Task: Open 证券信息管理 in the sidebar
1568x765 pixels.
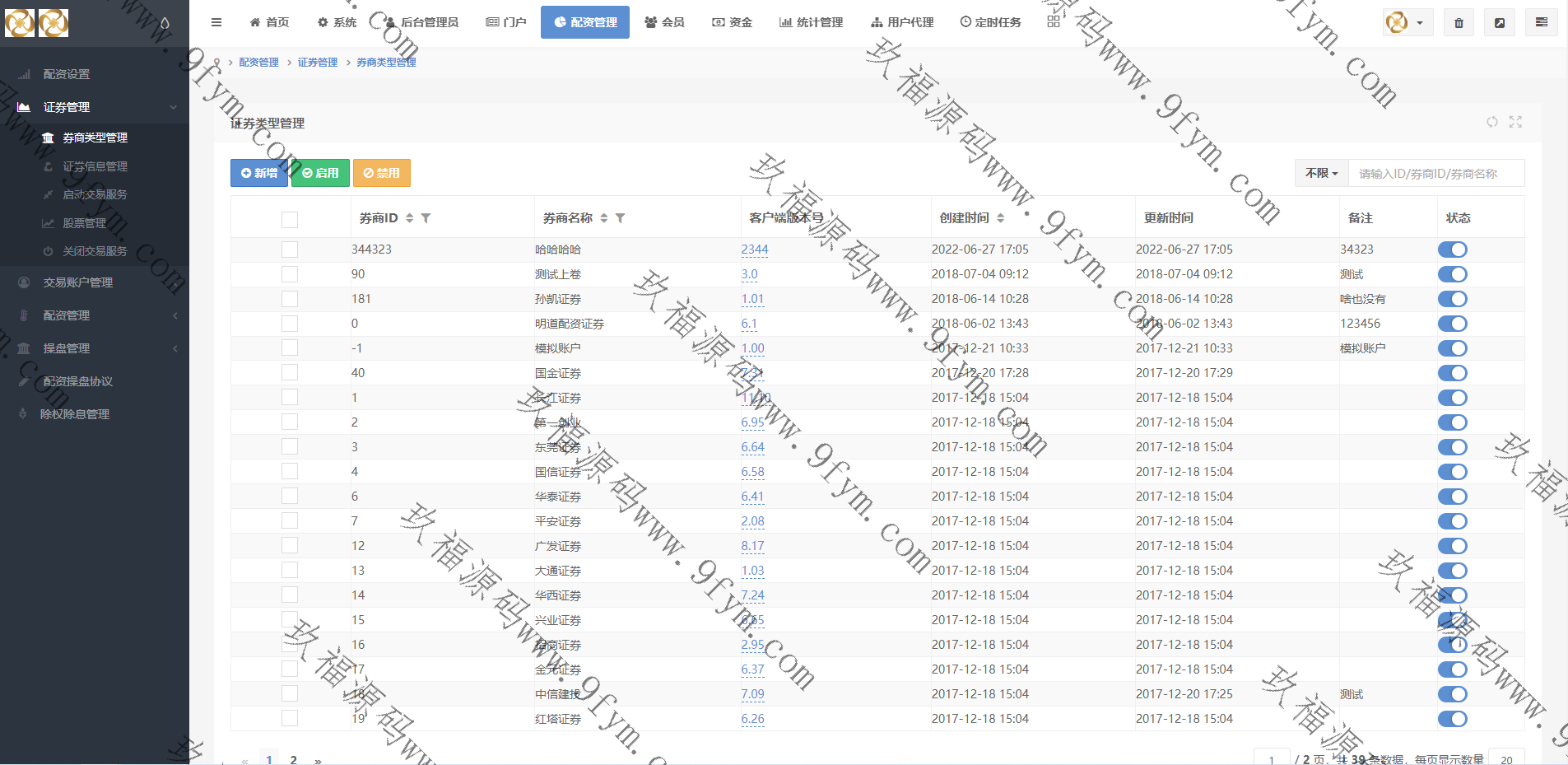Action: (x=95, y=166)
